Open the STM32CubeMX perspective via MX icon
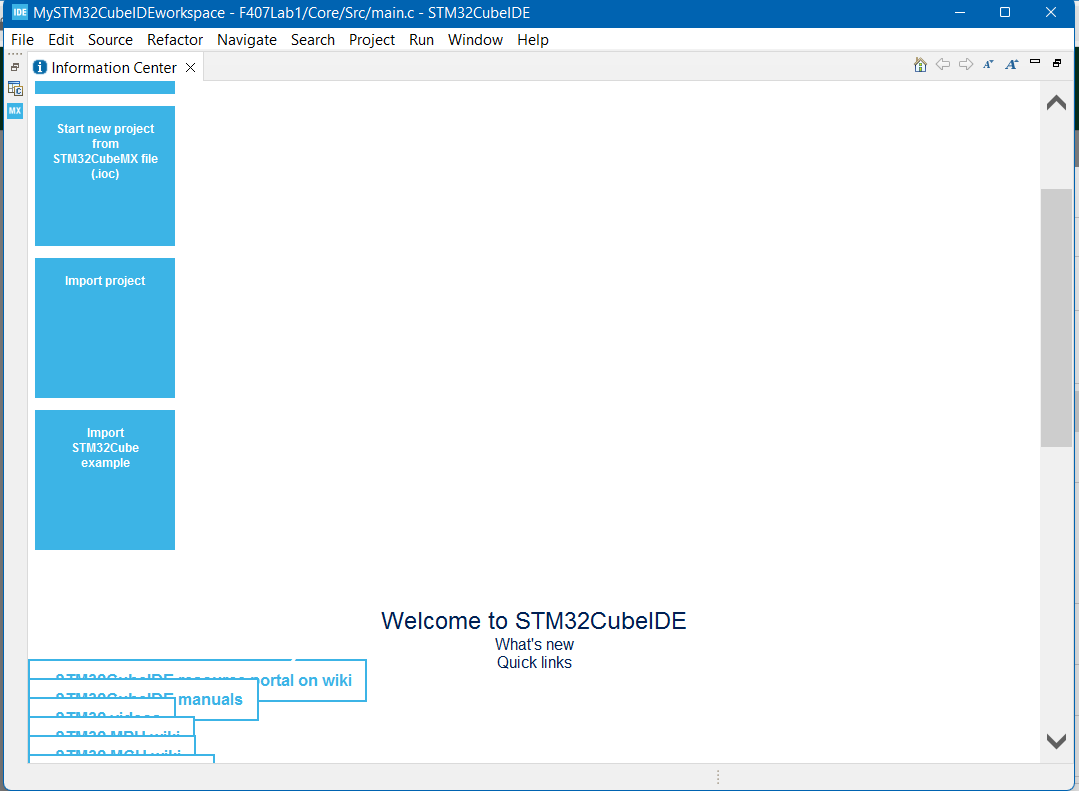1079x791 pixels. 14,111
